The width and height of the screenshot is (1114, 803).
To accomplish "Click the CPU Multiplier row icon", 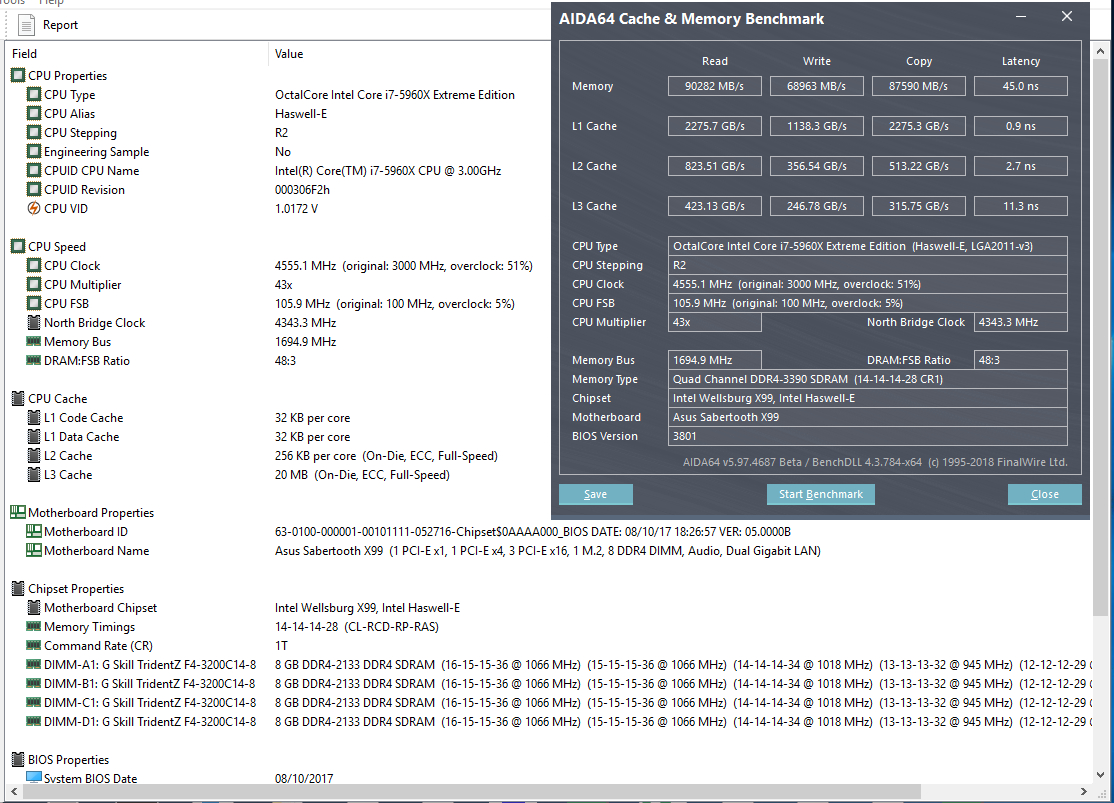I will tap(33, 284).
